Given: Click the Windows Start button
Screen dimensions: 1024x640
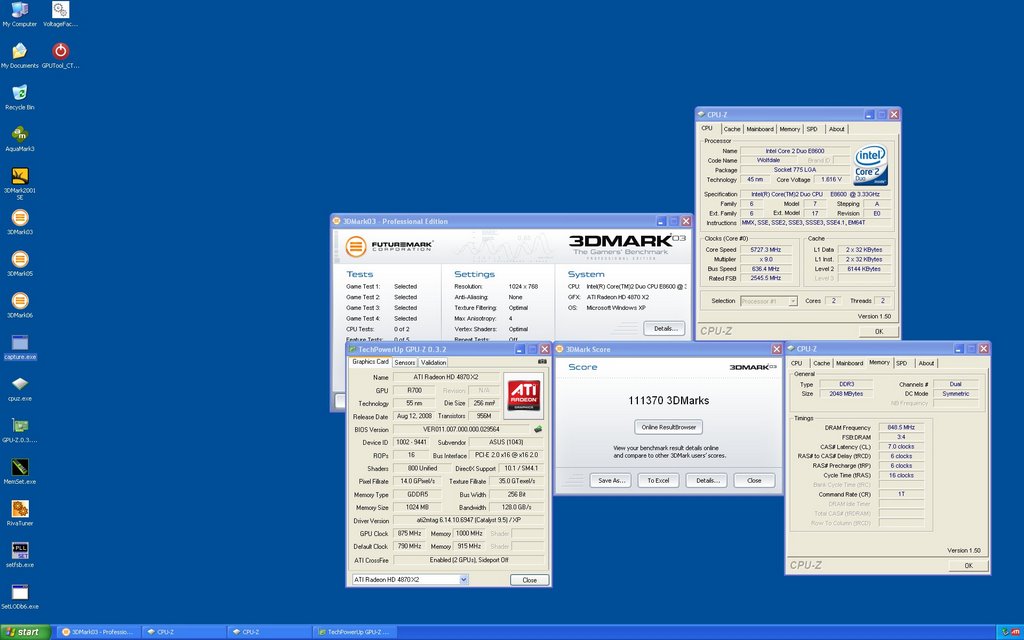Looking at the screenshot, I should (x=24, y=632).
